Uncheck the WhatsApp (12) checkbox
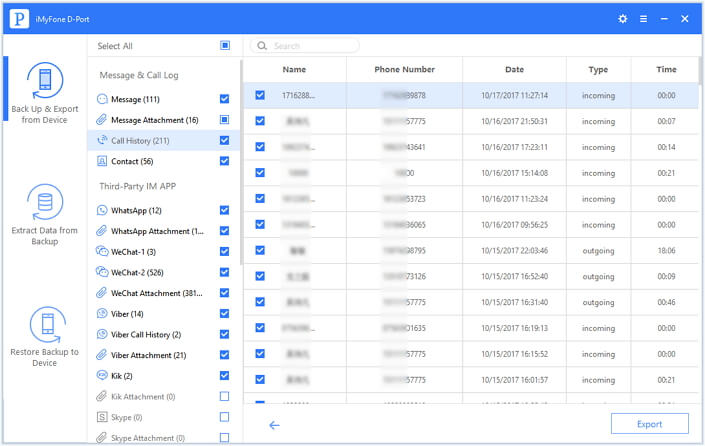This screenshot has height=446, width=705. pos(224,210)
